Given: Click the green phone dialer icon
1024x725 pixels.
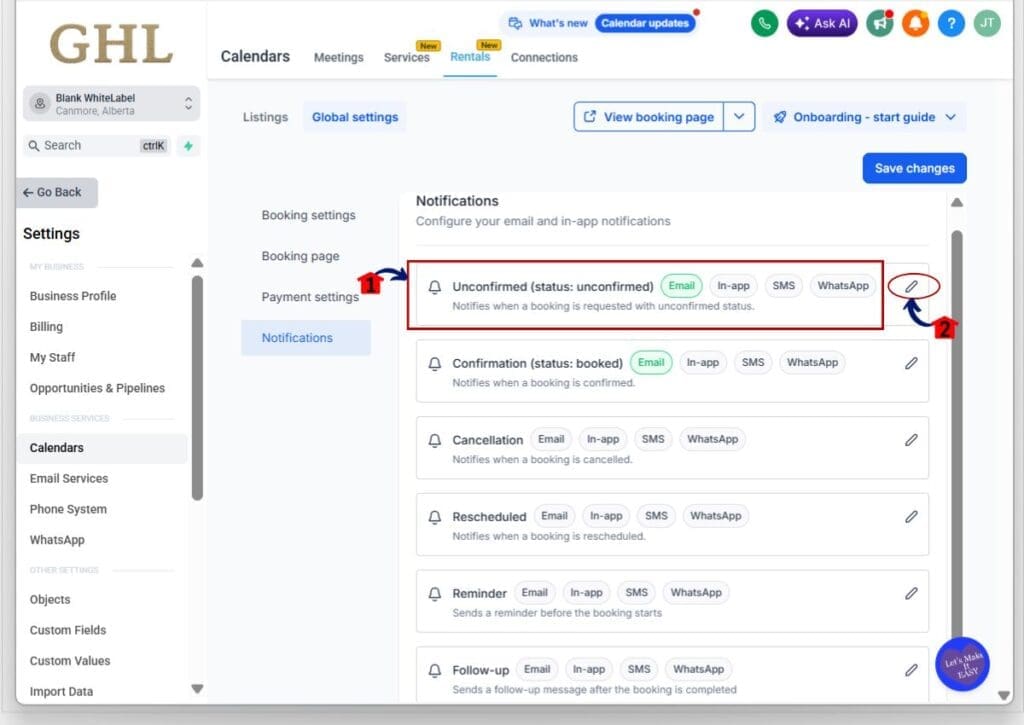Looking at the screenshot, I should [764, 24].
